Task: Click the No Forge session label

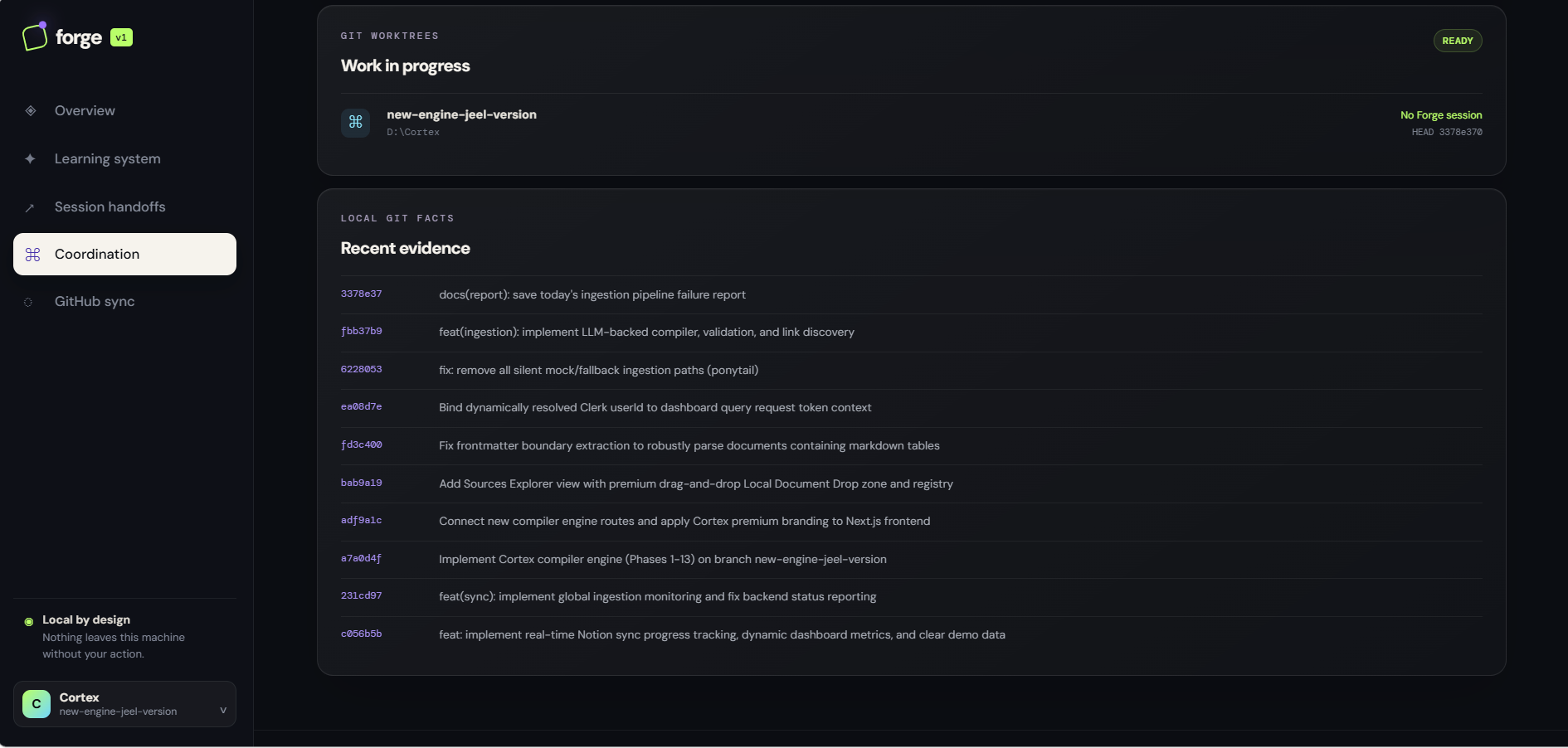Action: click(x=1441, y=115)
